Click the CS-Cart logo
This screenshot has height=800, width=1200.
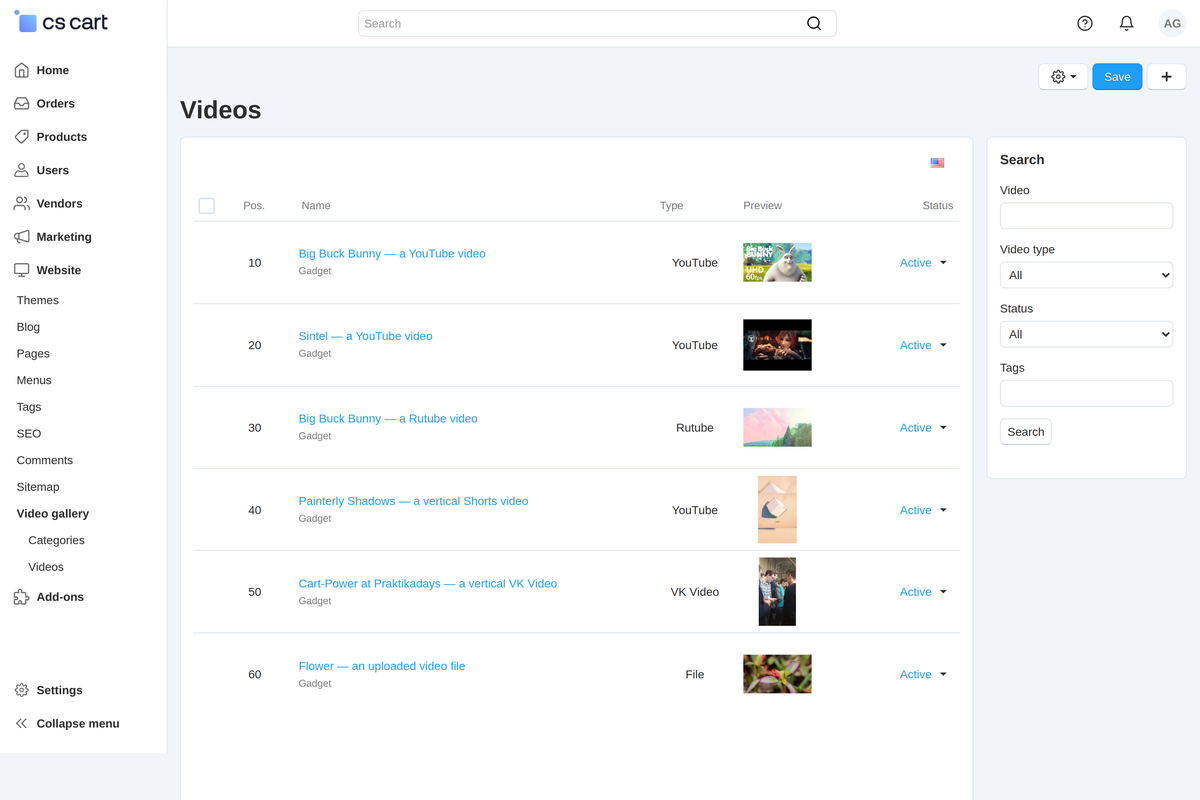[61, 22]
